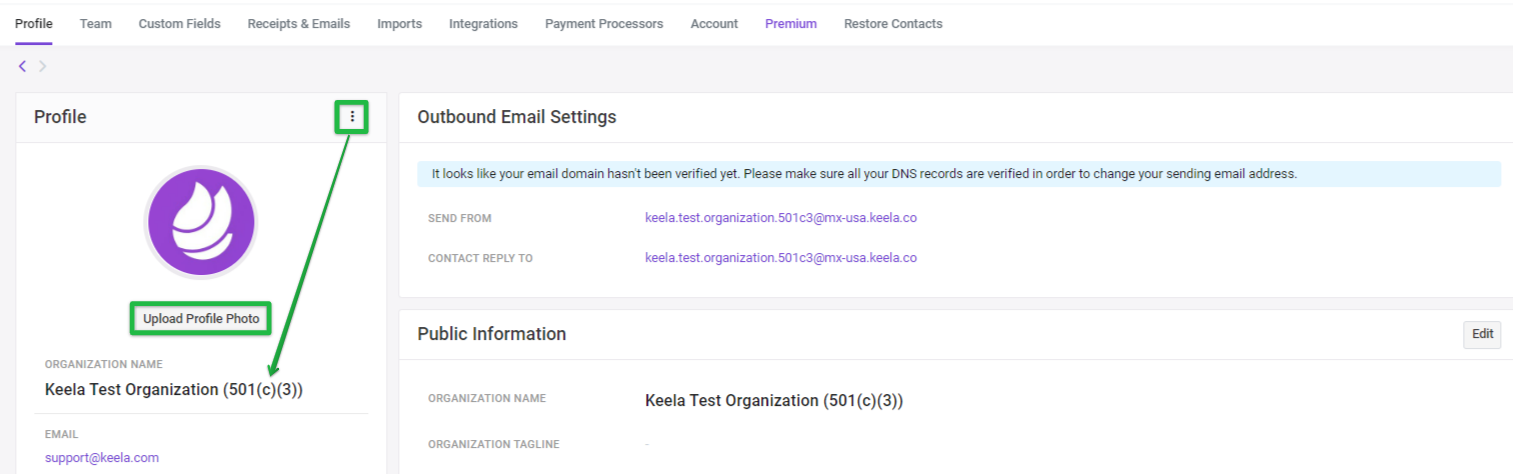Open the Account tab
Viewport: 1513px width, 474px height.
click(x=714, y=23)
